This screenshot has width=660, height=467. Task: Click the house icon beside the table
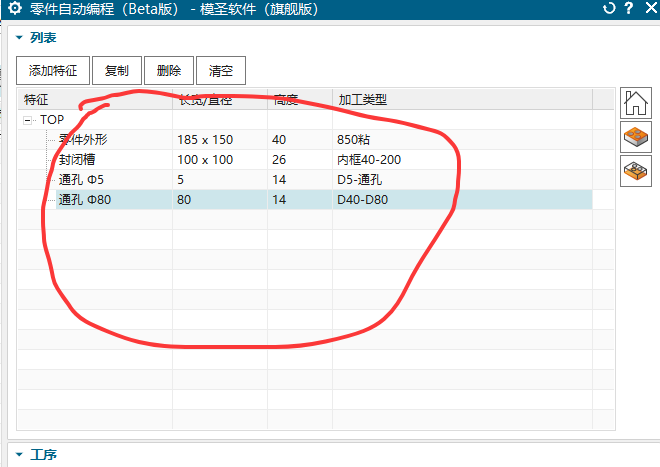[636, 103]
